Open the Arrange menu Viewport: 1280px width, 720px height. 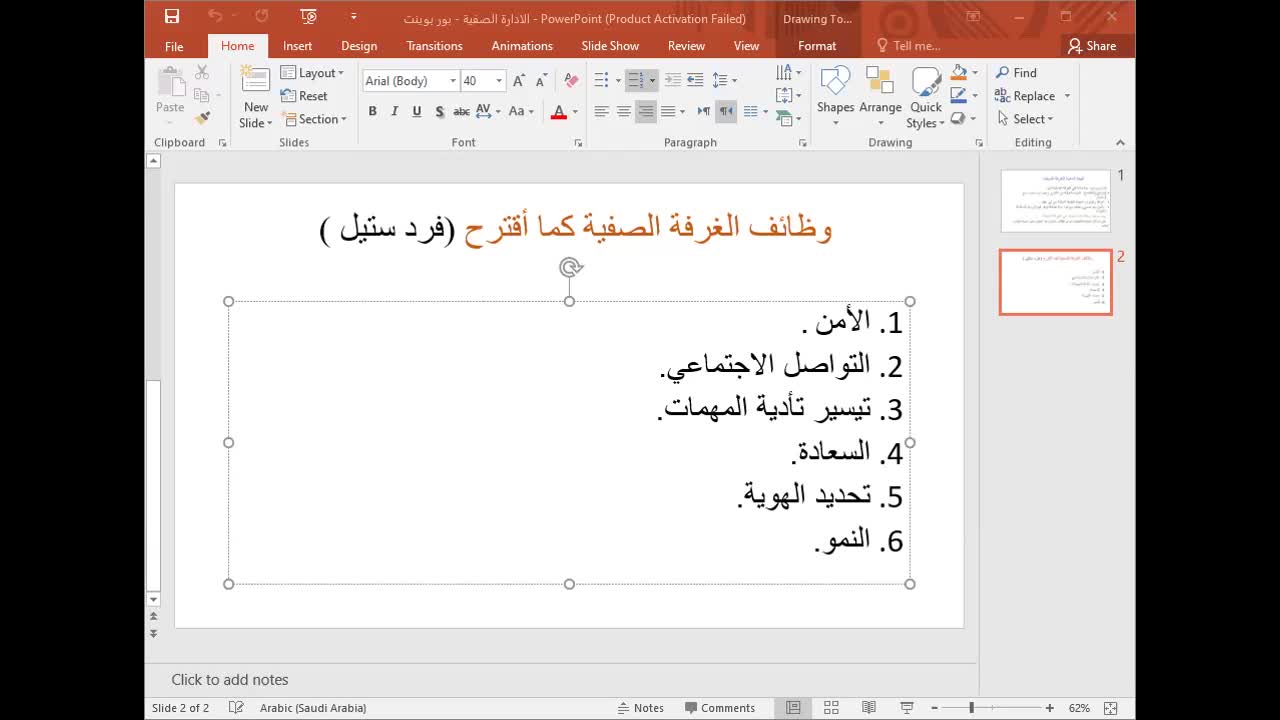(880, 97)
